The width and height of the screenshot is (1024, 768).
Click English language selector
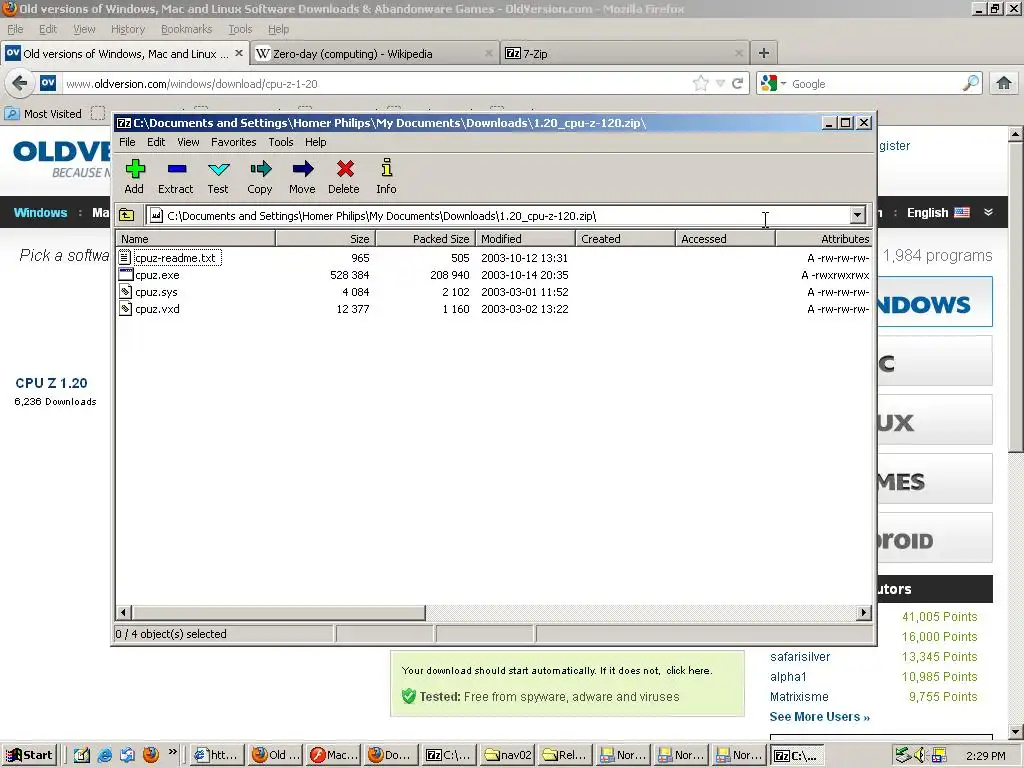click(x=938, y=212)
